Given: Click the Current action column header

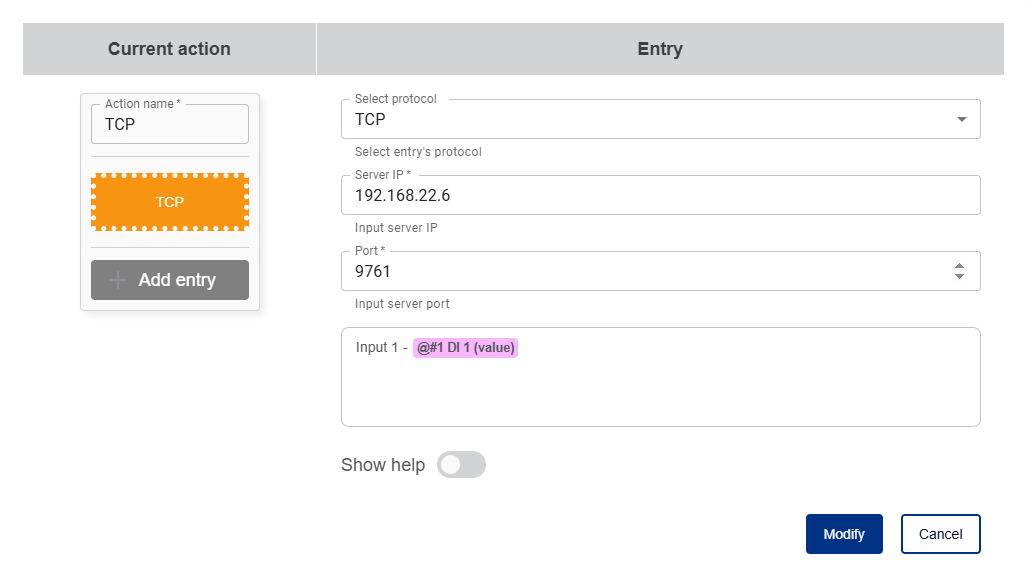Looking at the screenshot, I should click(169, 49).
